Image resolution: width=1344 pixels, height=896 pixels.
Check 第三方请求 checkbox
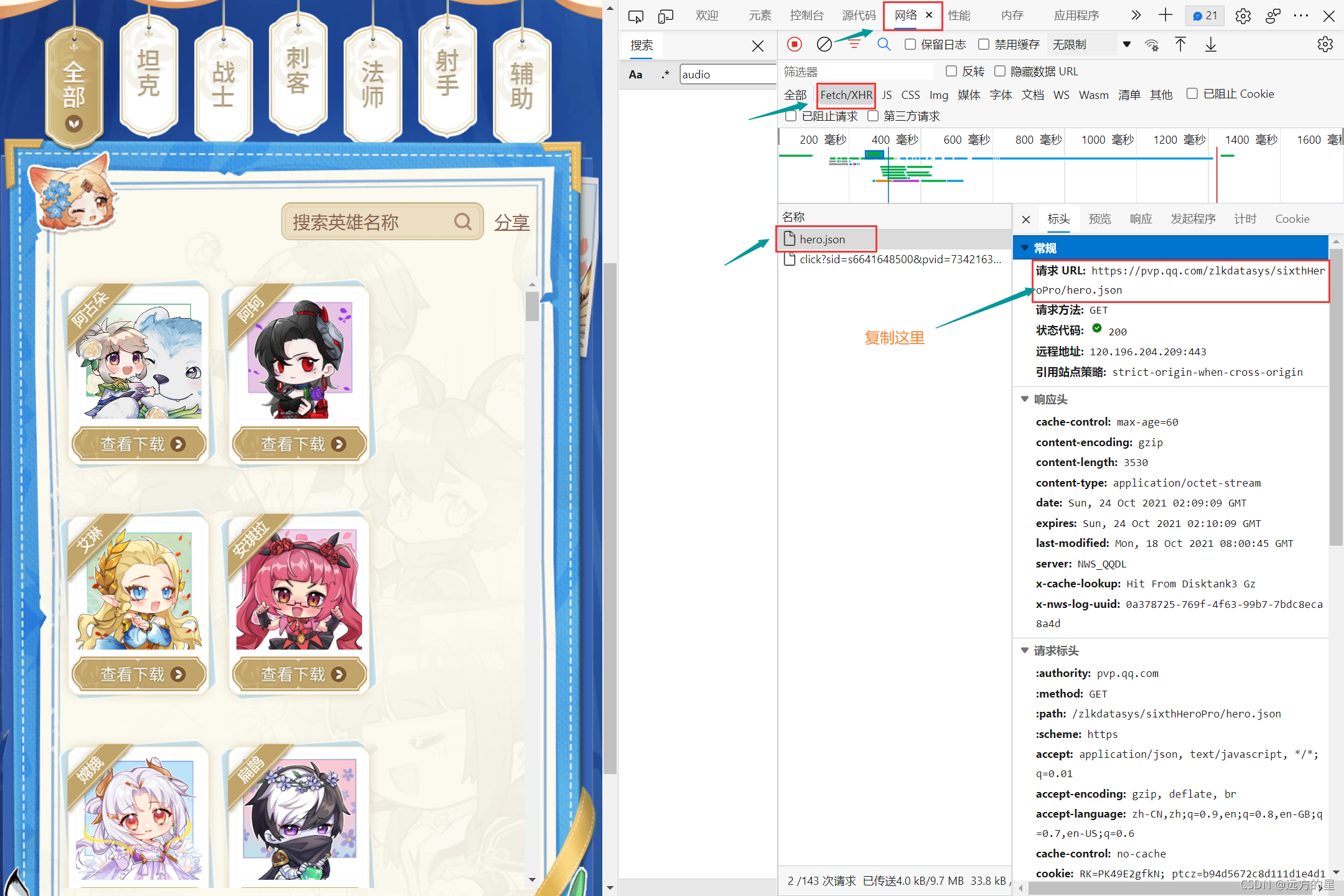[x=872, y=116]
